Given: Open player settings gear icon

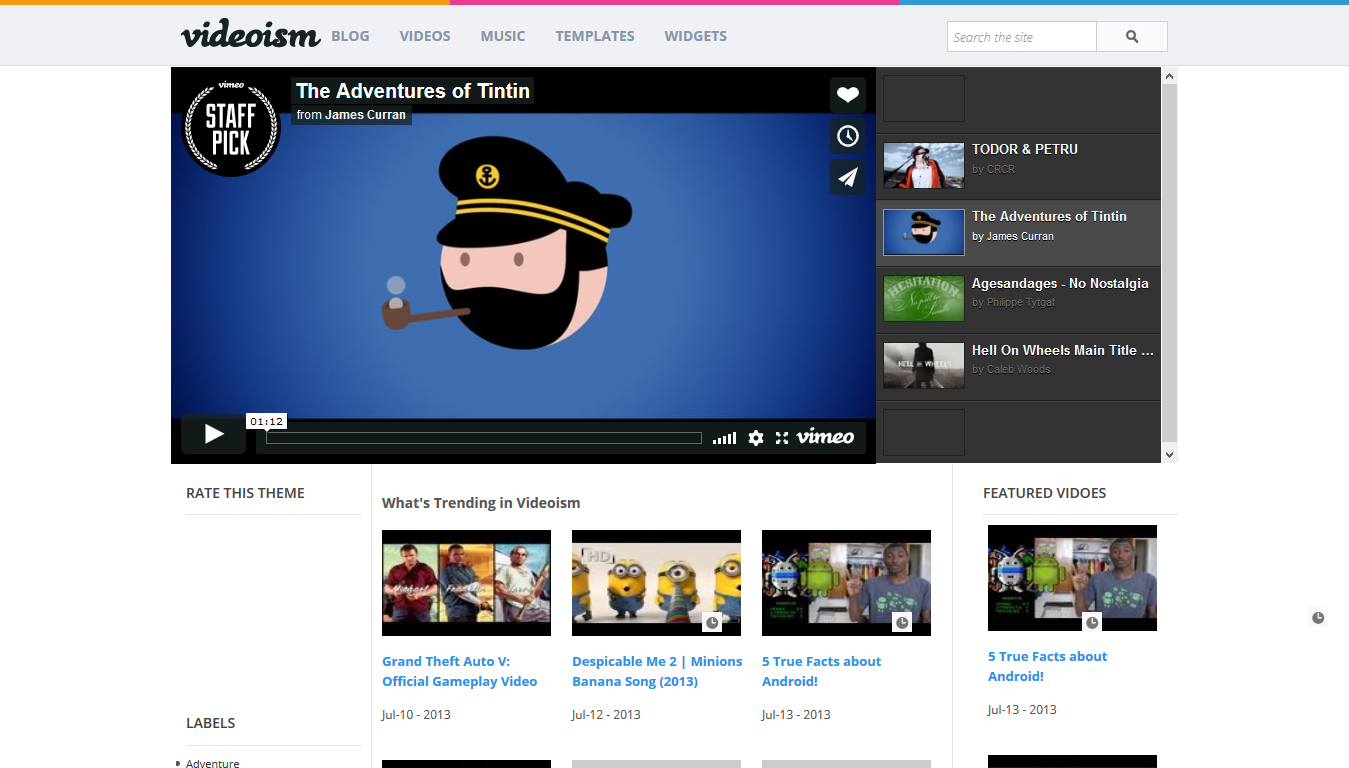Looking at the screenshot, I should tap(756, 438).
